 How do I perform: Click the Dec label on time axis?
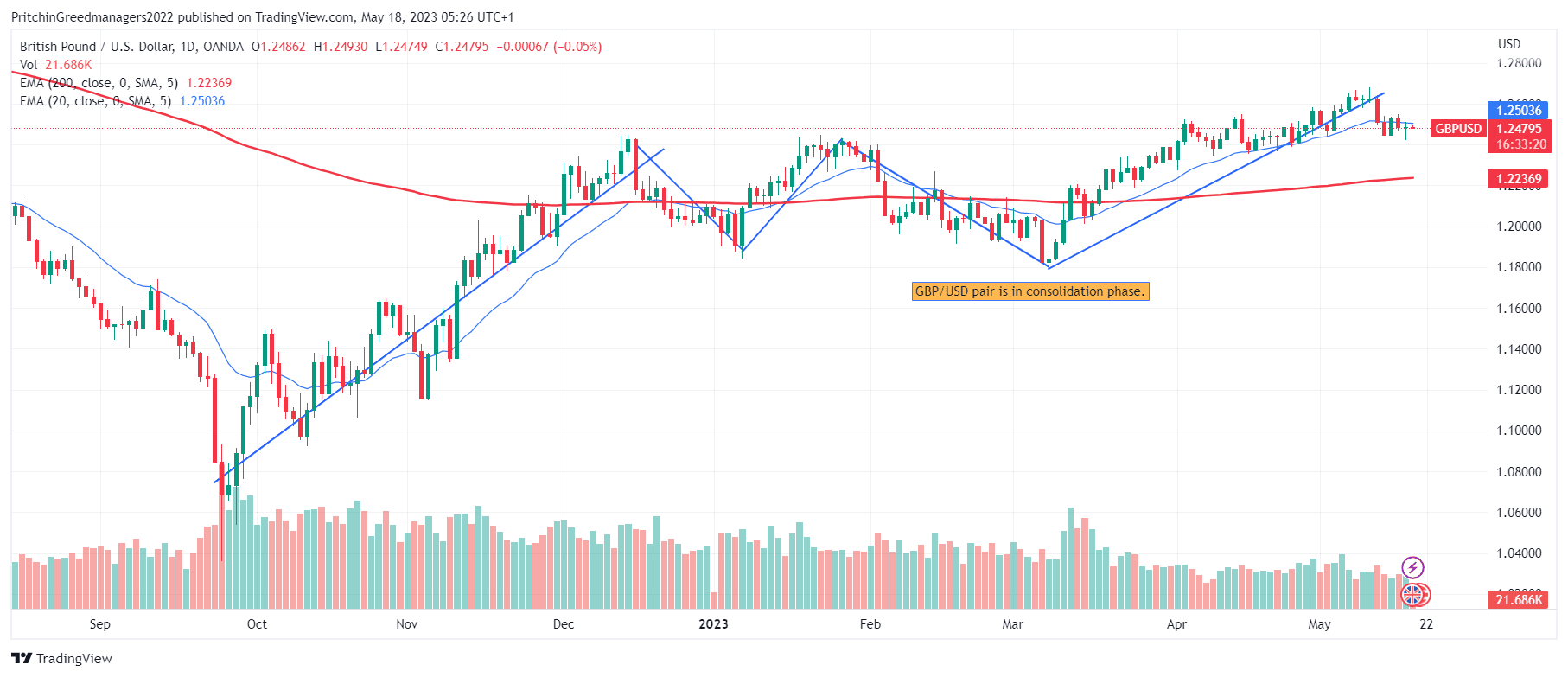point(564,624)
